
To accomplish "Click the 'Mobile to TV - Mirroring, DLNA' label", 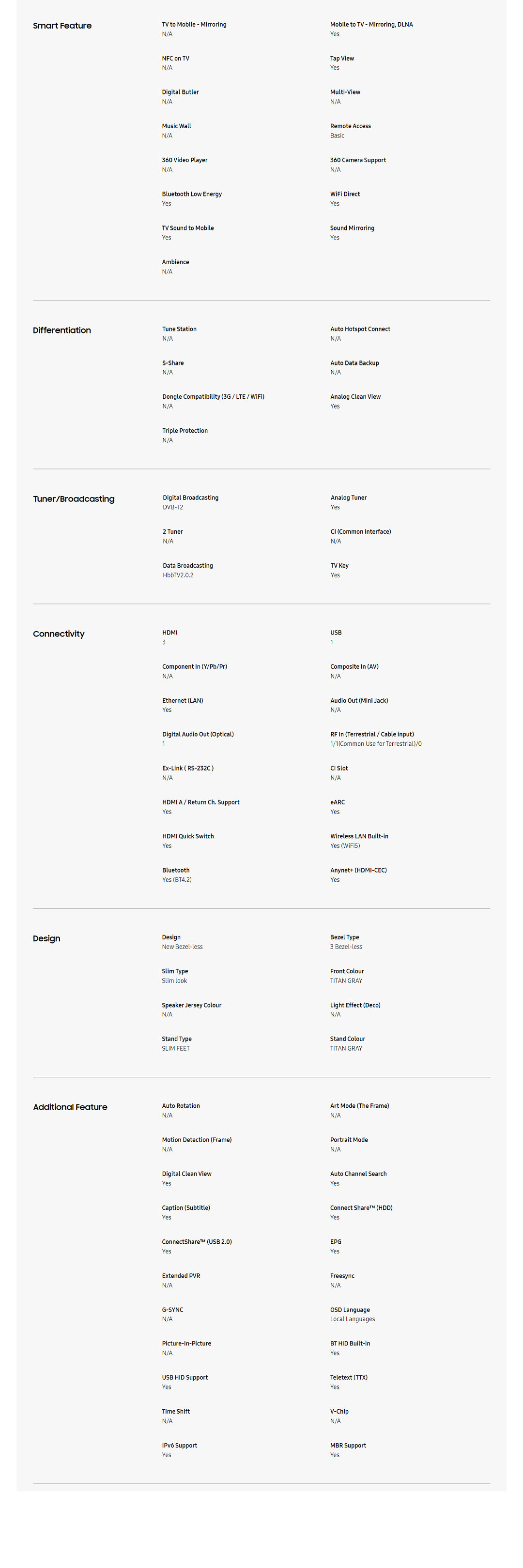I will point(371,24).
